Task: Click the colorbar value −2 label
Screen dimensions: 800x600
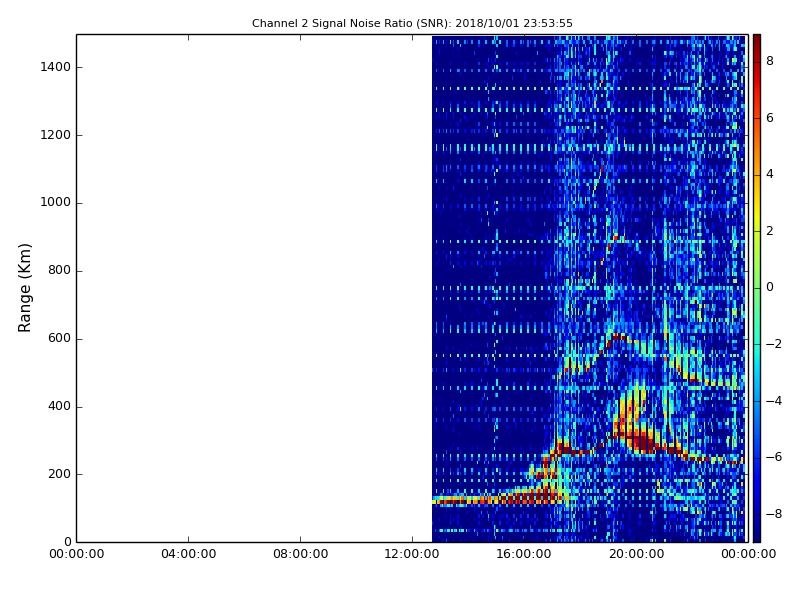Action: click(774, 344)
